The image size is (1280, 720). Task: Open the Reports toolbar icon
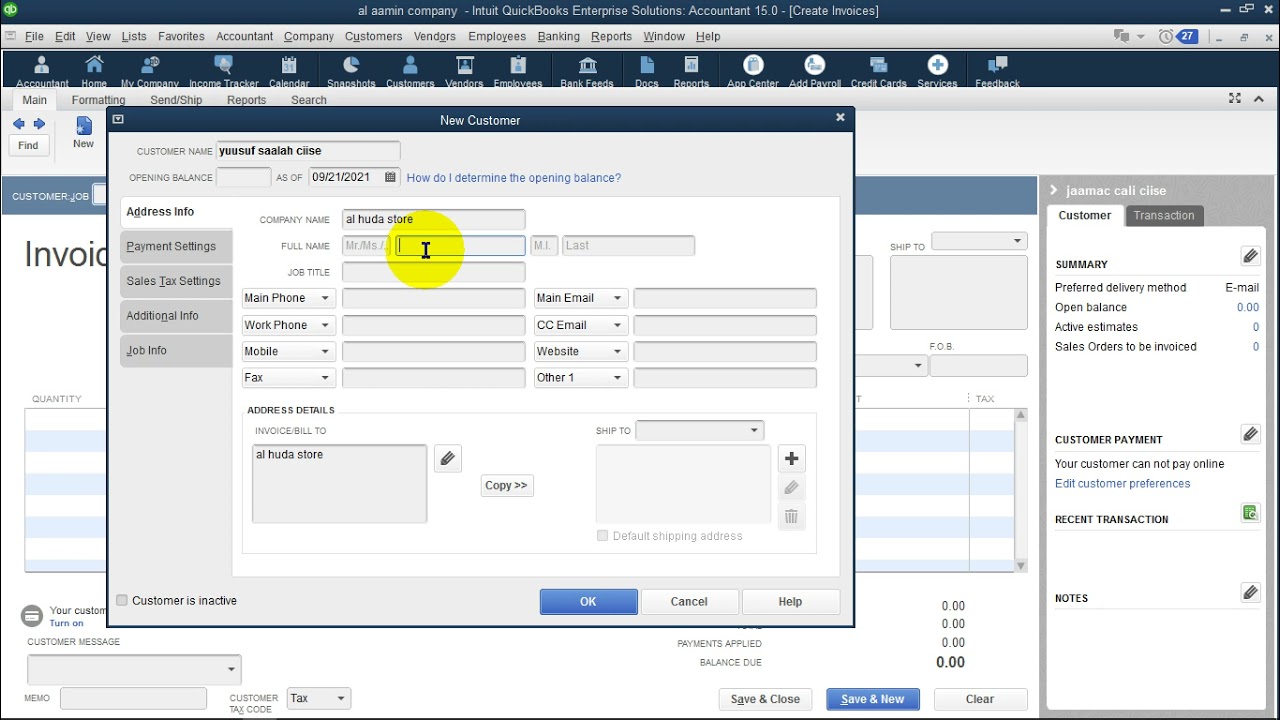pyautogui.click(x=691, y=70)
